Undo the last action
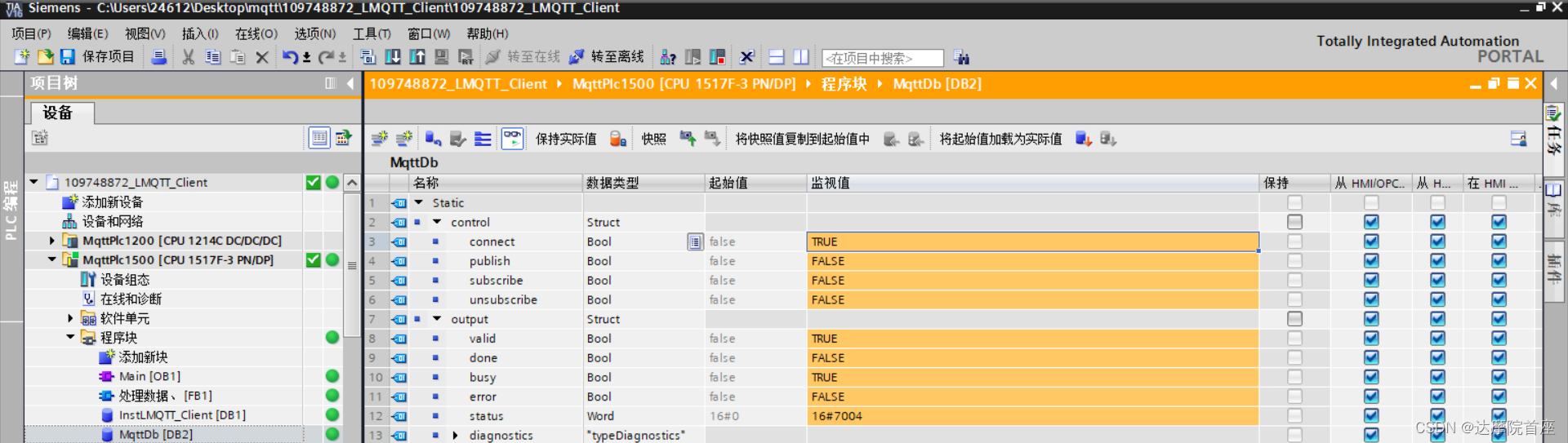The width and height of the screenshot is (1568, 443). coord(290,57)
